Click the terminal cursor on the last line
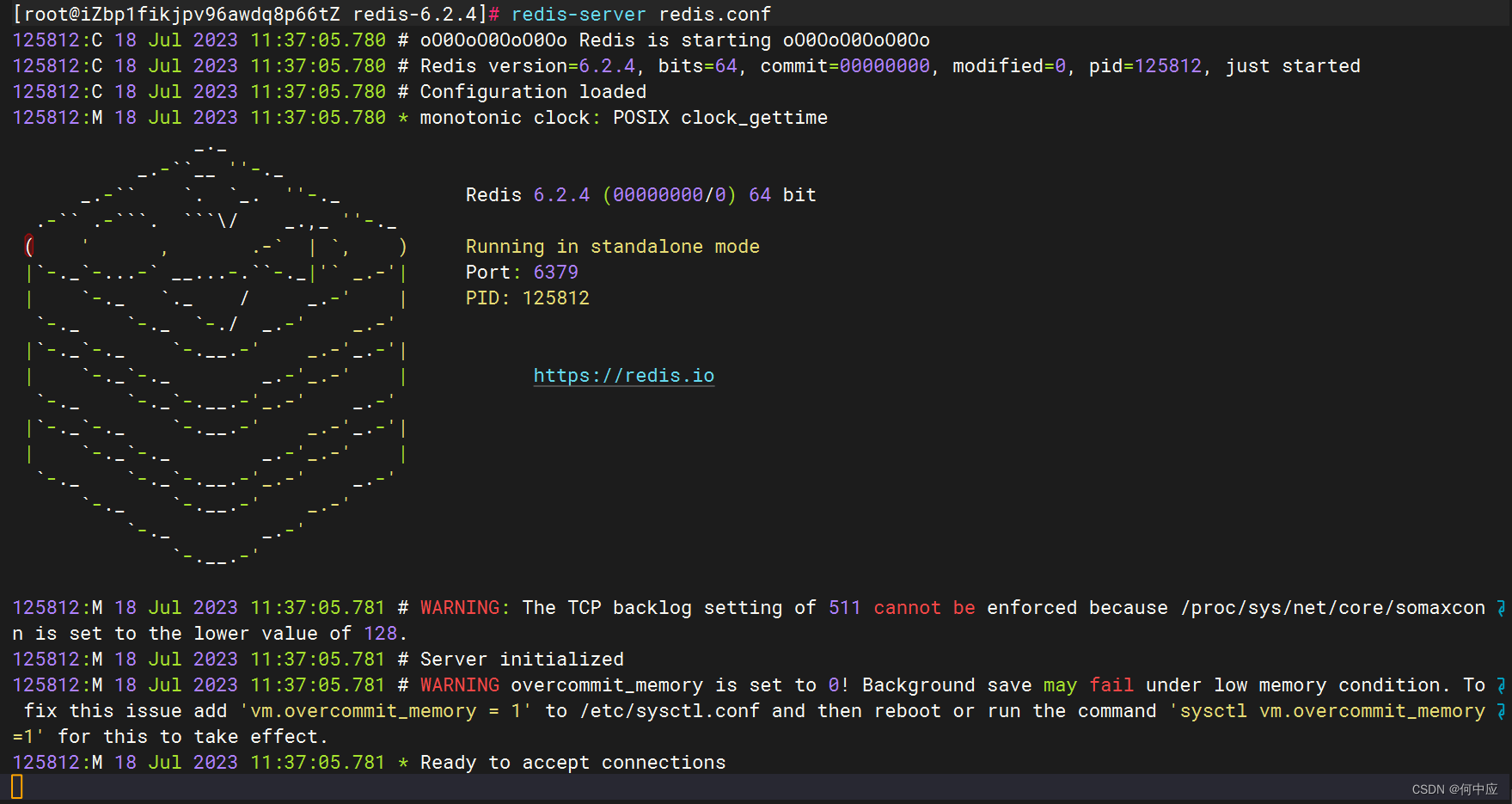 tap(17, 787)
